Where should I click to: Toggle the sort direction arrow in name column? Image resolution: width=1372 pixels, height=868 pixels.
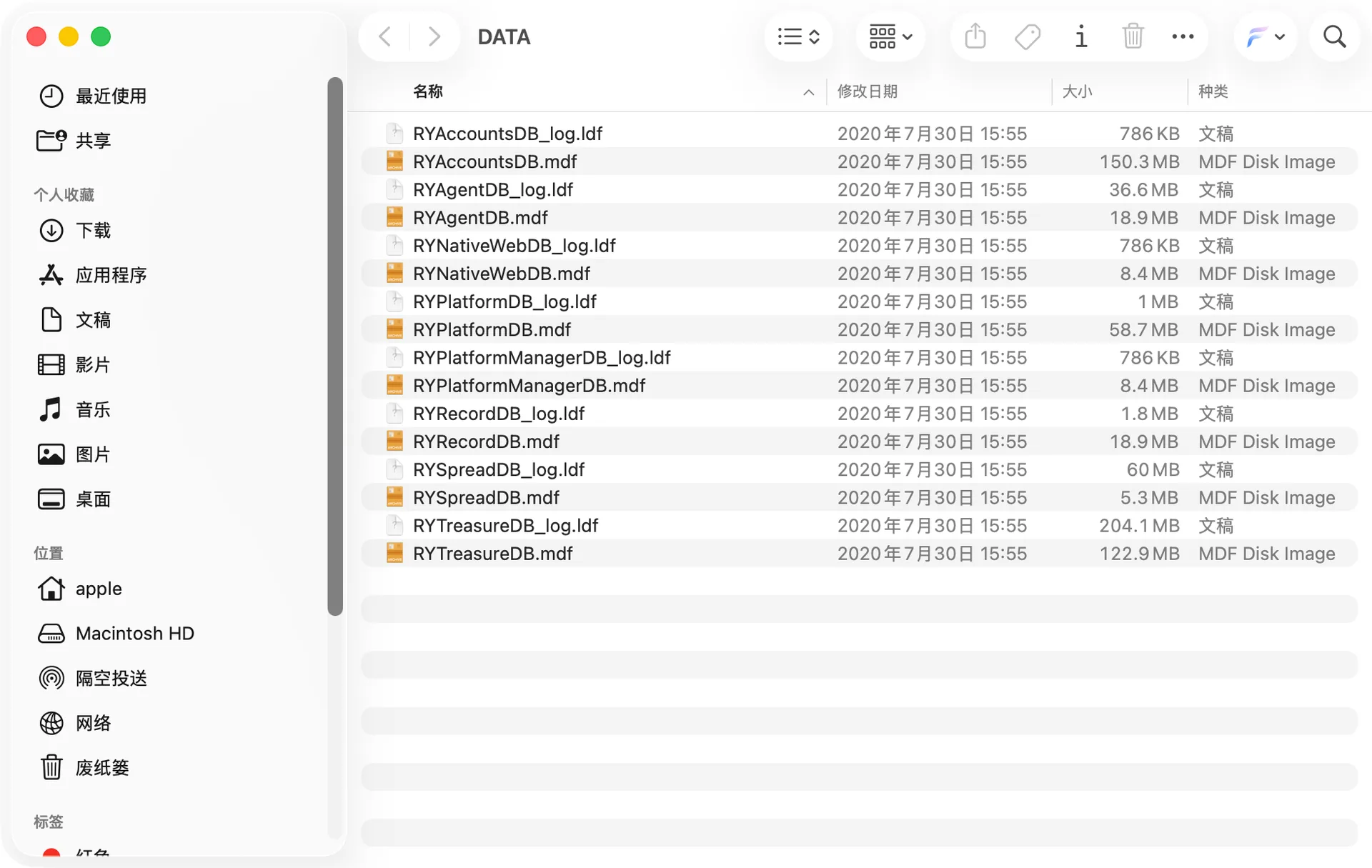(808, 92)
